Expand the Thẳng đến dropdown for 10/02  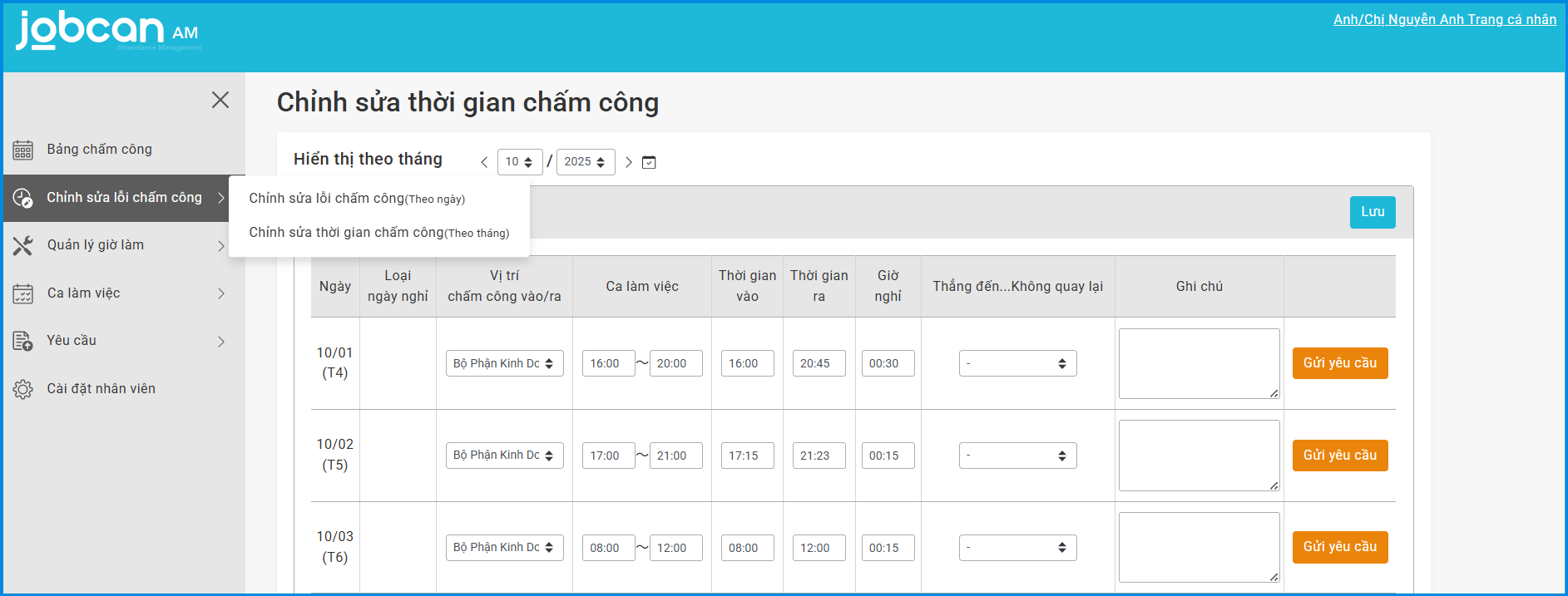[1017, 456]
